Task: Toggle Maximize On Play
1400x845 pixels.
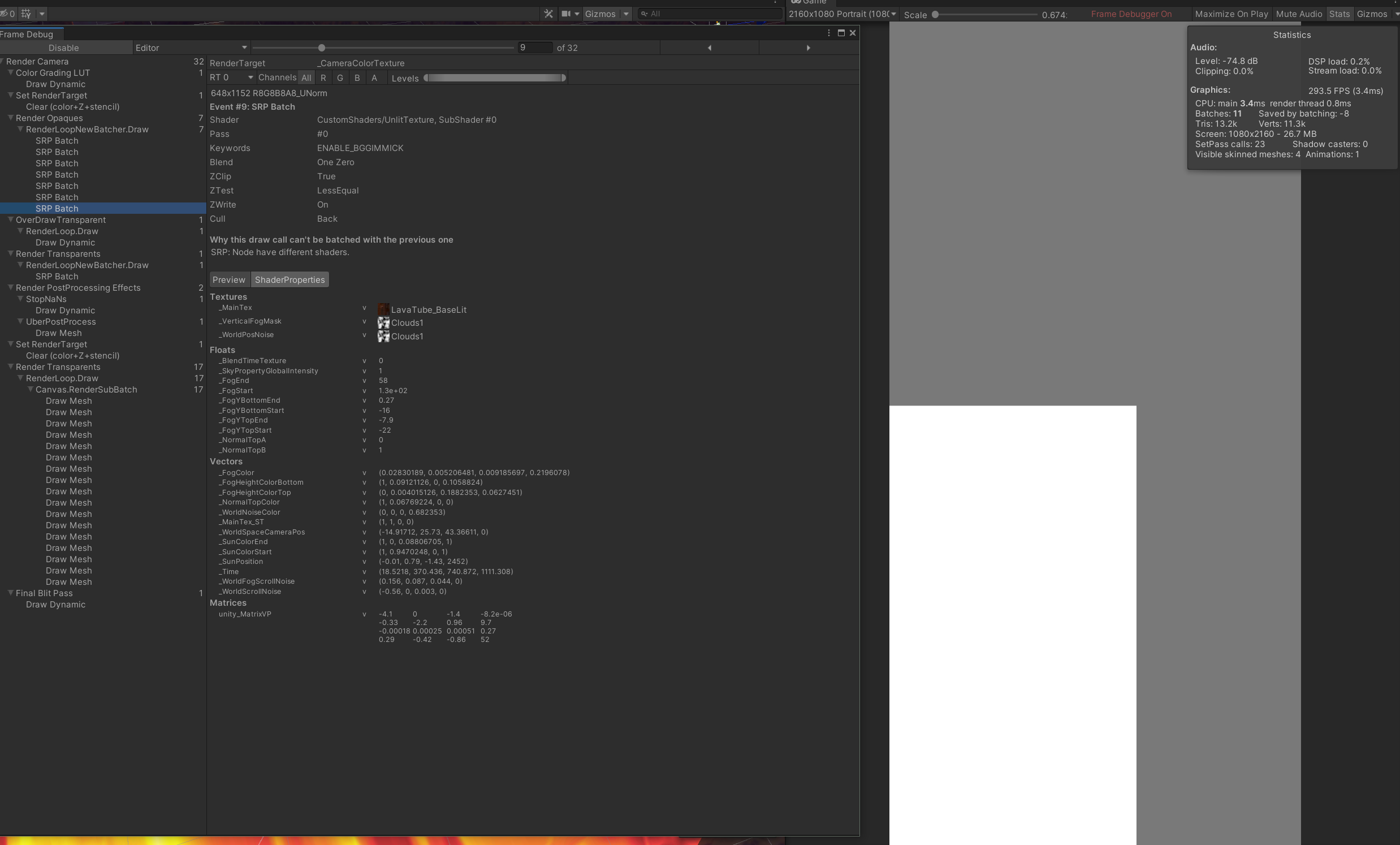Action: [x=1232, y=14]
